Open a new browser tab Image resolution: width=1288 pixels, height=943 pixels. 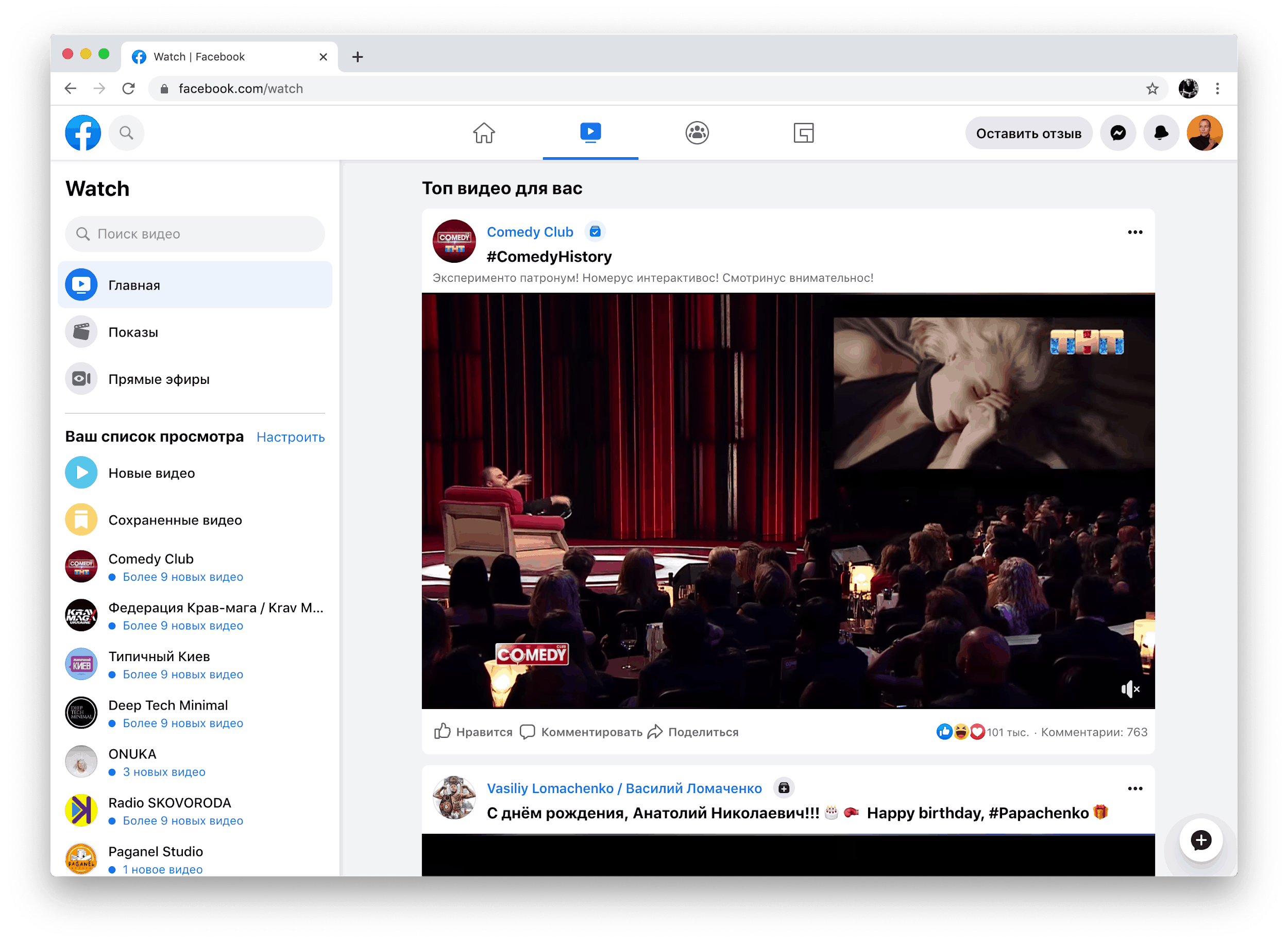point(358,57)
